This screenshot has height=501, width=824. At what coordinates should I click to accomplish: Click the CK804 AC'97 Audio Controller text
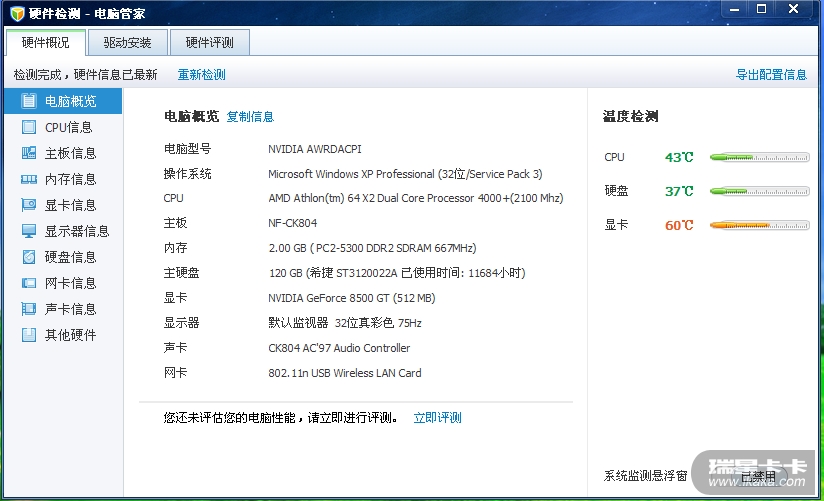pyautogui.click(x=339, y=348)
